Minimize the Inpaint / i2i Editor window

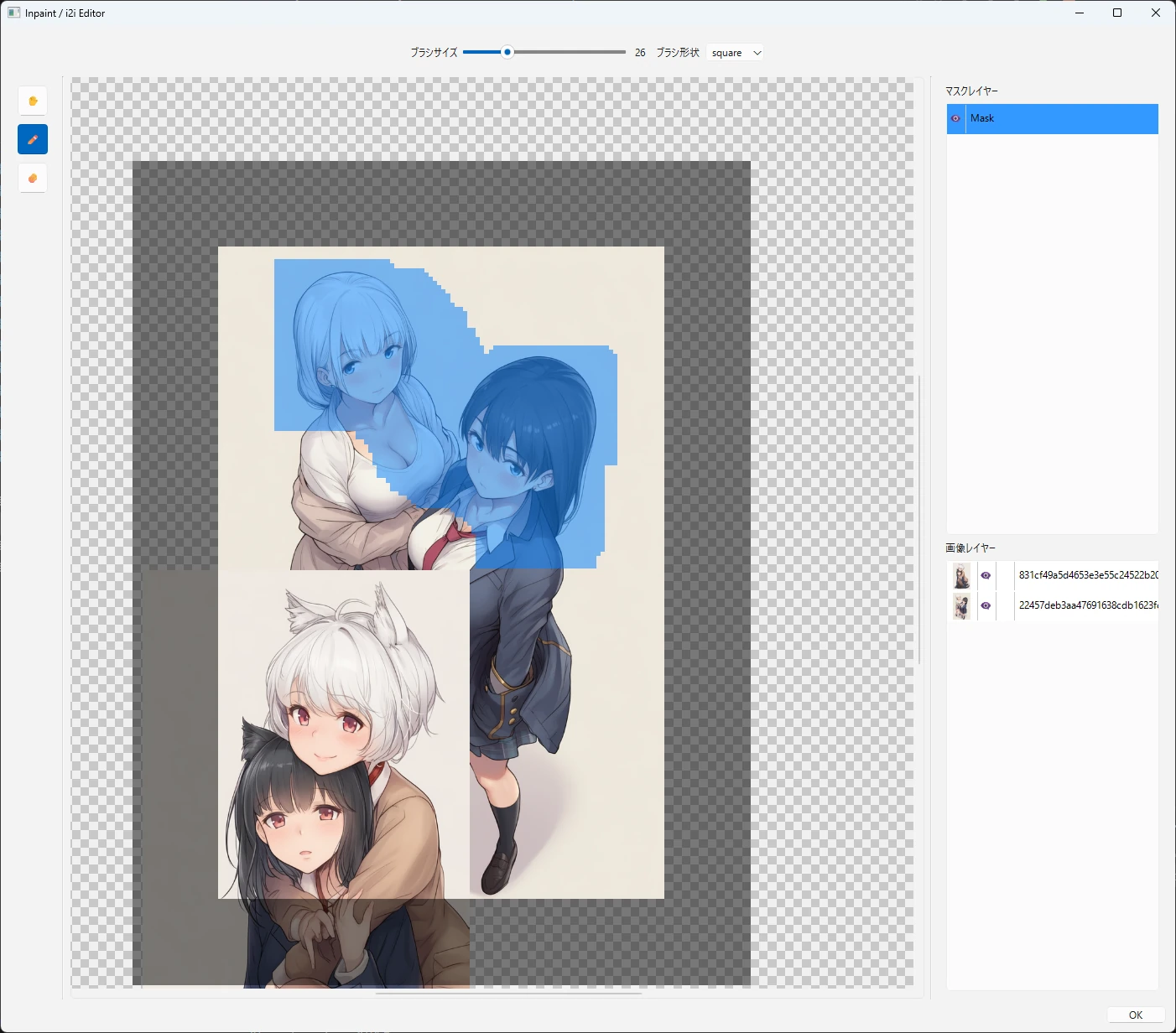coord(1080,13)
